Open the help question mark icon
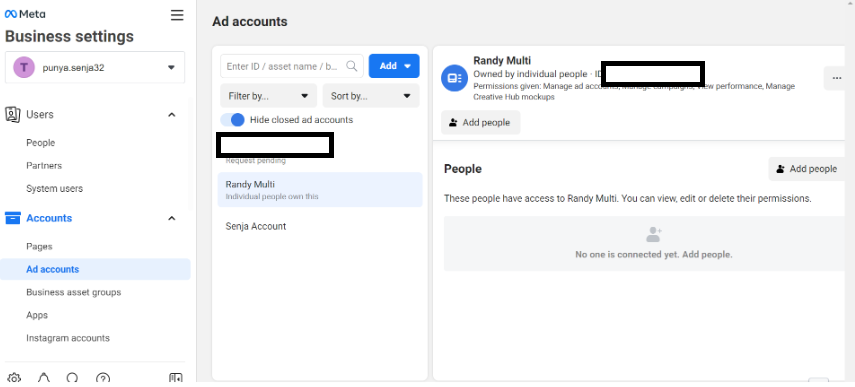Screen dimensions: 855x387 pos(103,378)
